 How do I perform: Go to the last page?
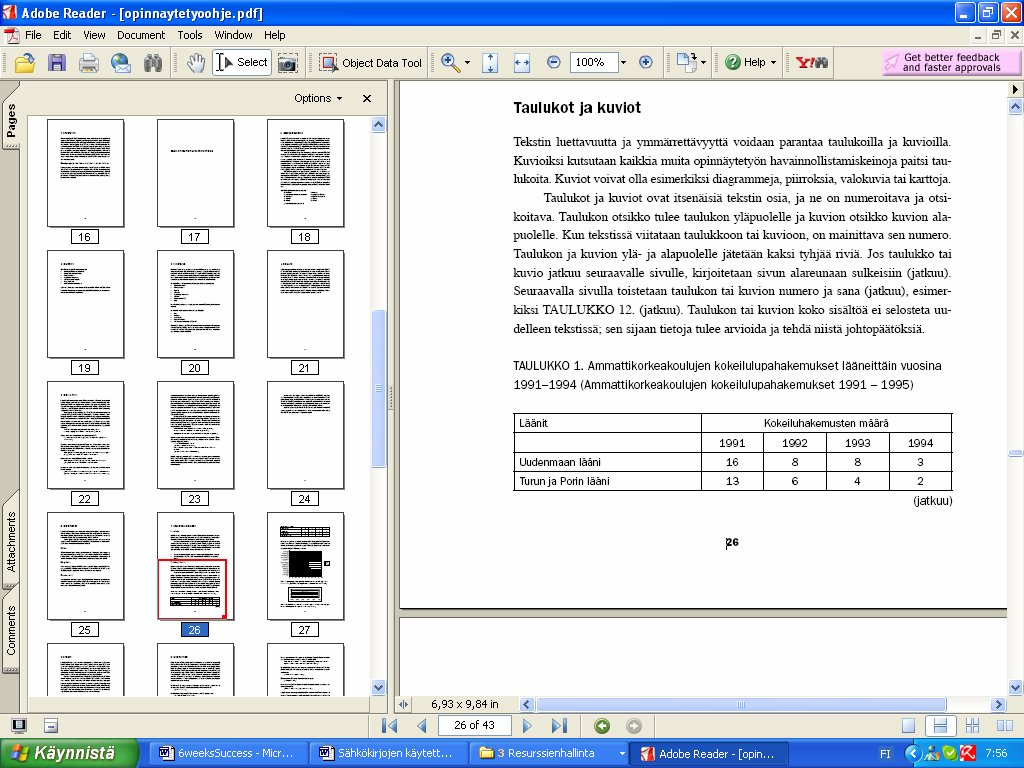[x=559, y=726]
